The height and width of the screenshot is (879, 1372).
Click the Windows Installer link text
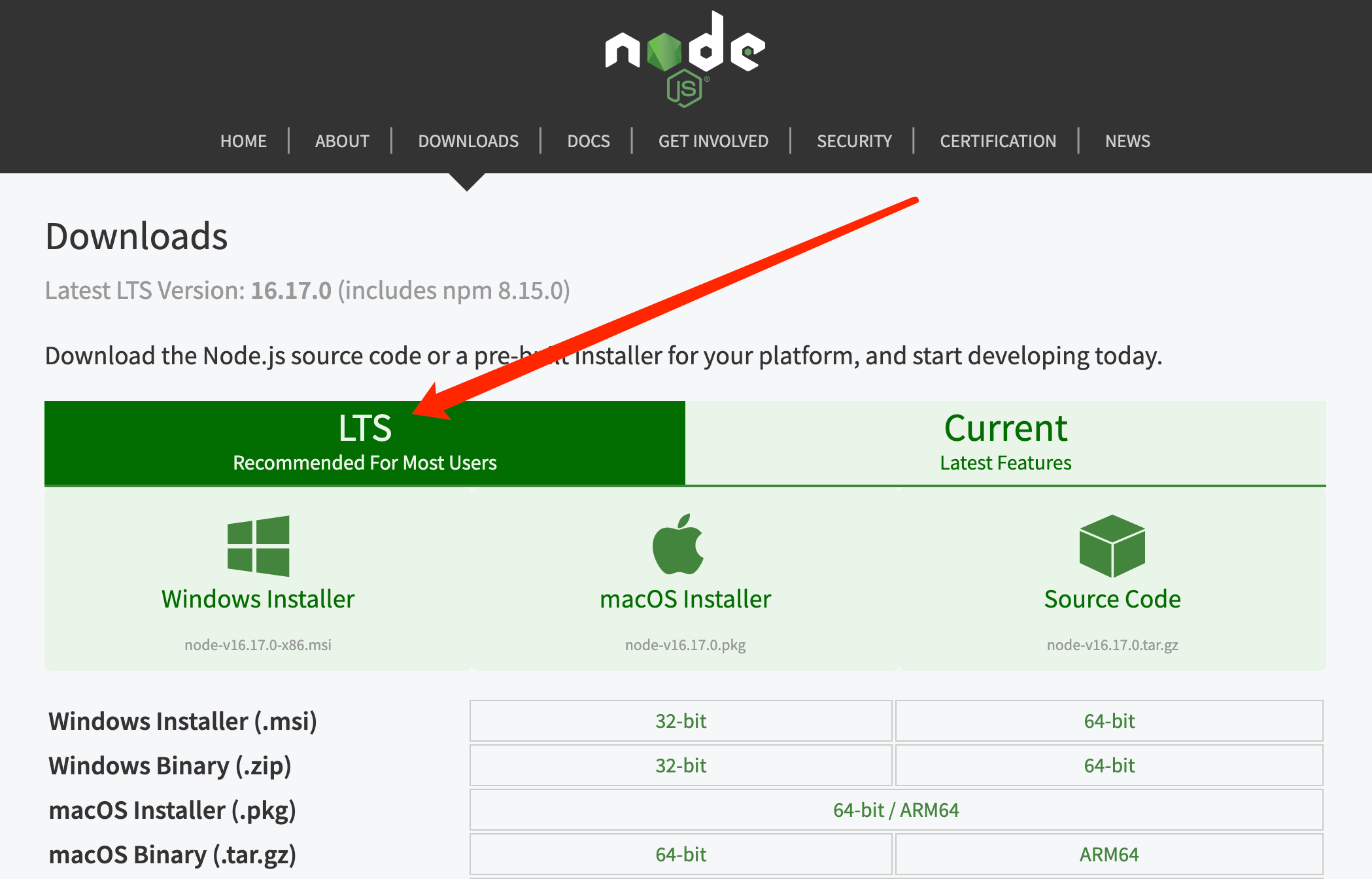tap(258, 599)
